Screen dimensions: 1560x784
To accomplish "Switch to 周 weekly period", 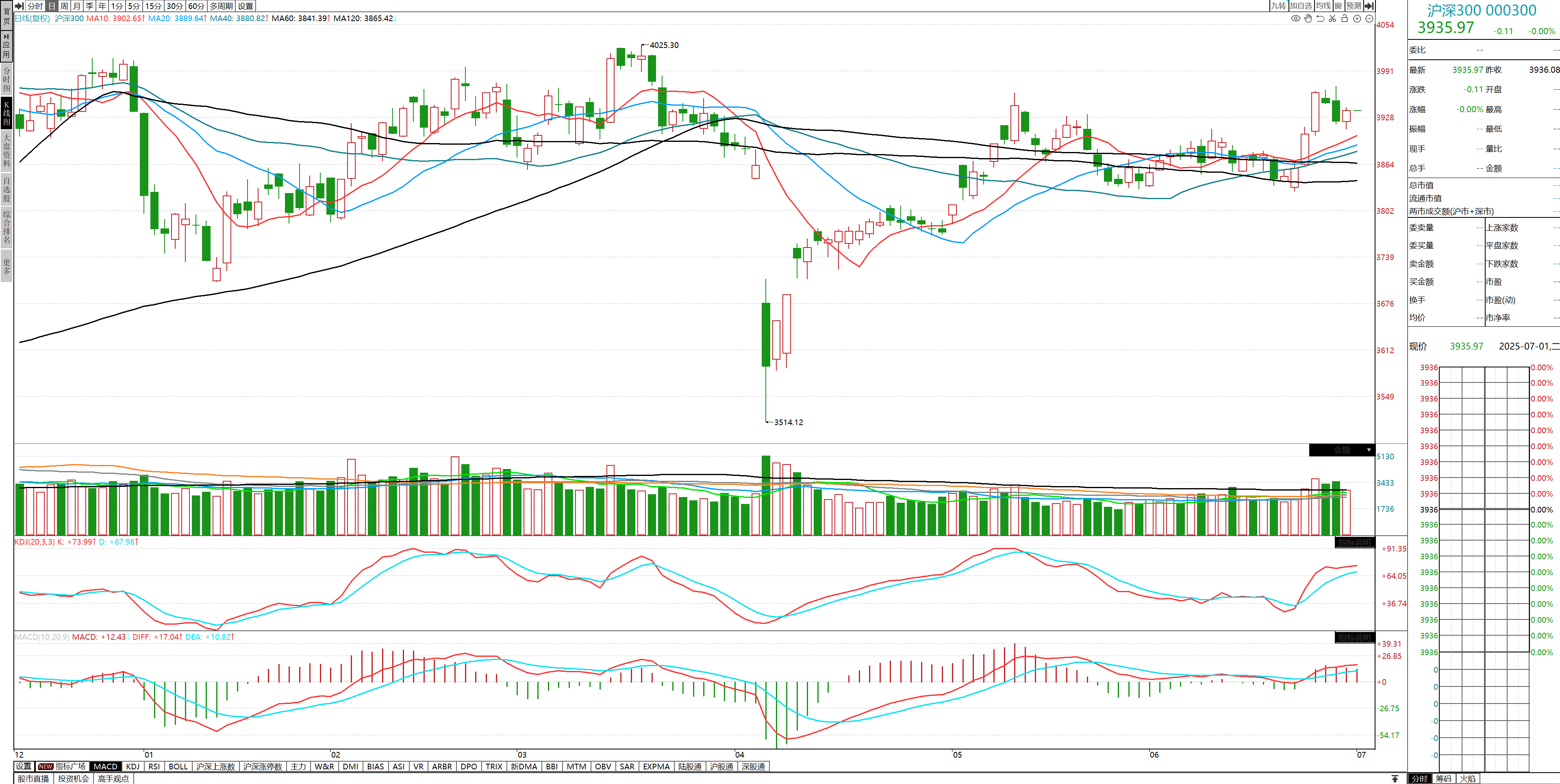I will 64,6.
